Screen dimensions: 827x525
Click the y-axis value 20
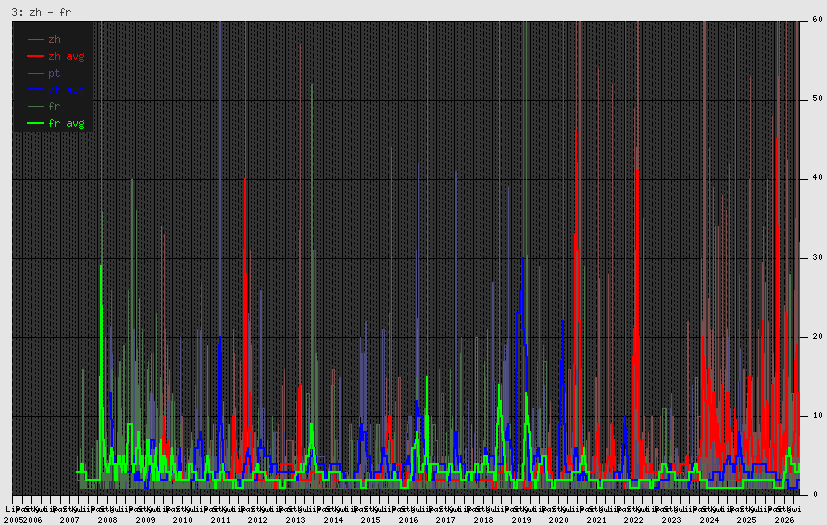click(817, 336)
